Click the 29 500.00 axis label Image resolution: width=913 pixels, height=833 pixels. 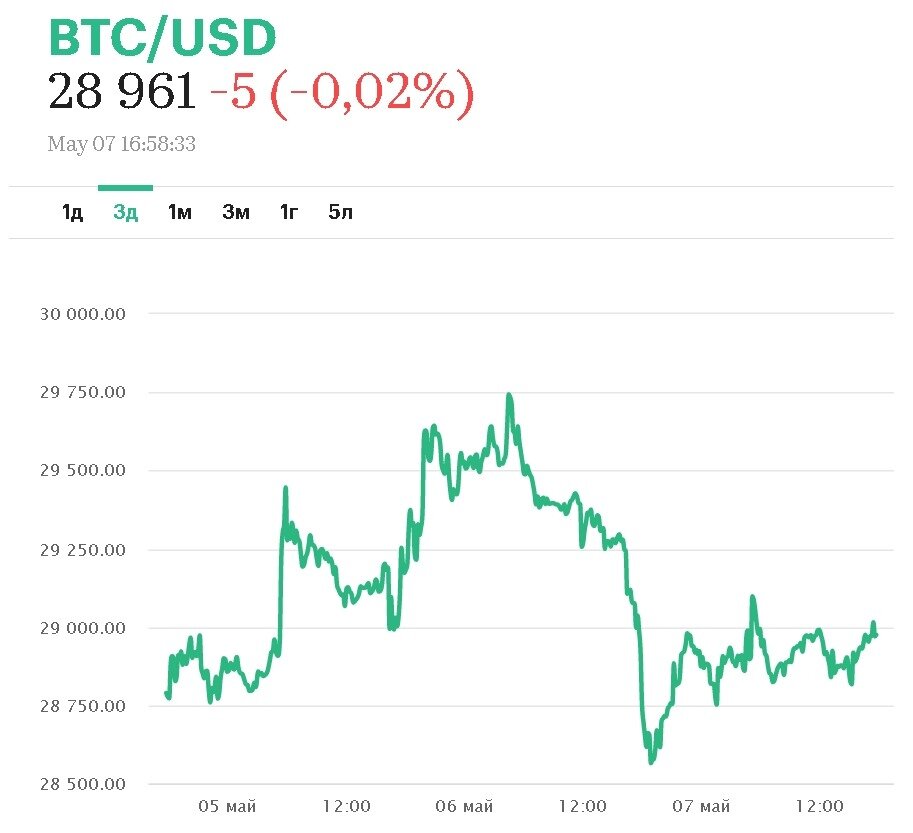click(83, 470)
